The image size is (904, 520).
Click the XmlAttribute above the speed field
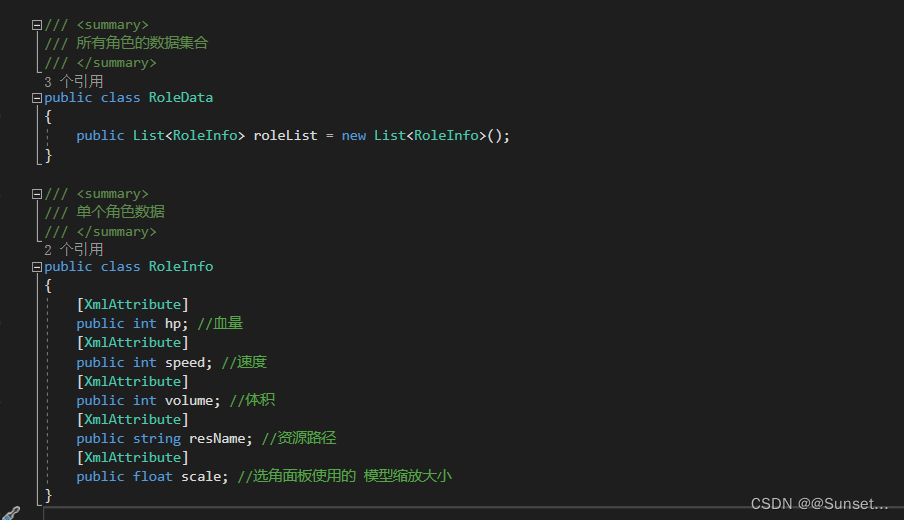[x=133, y=342]
